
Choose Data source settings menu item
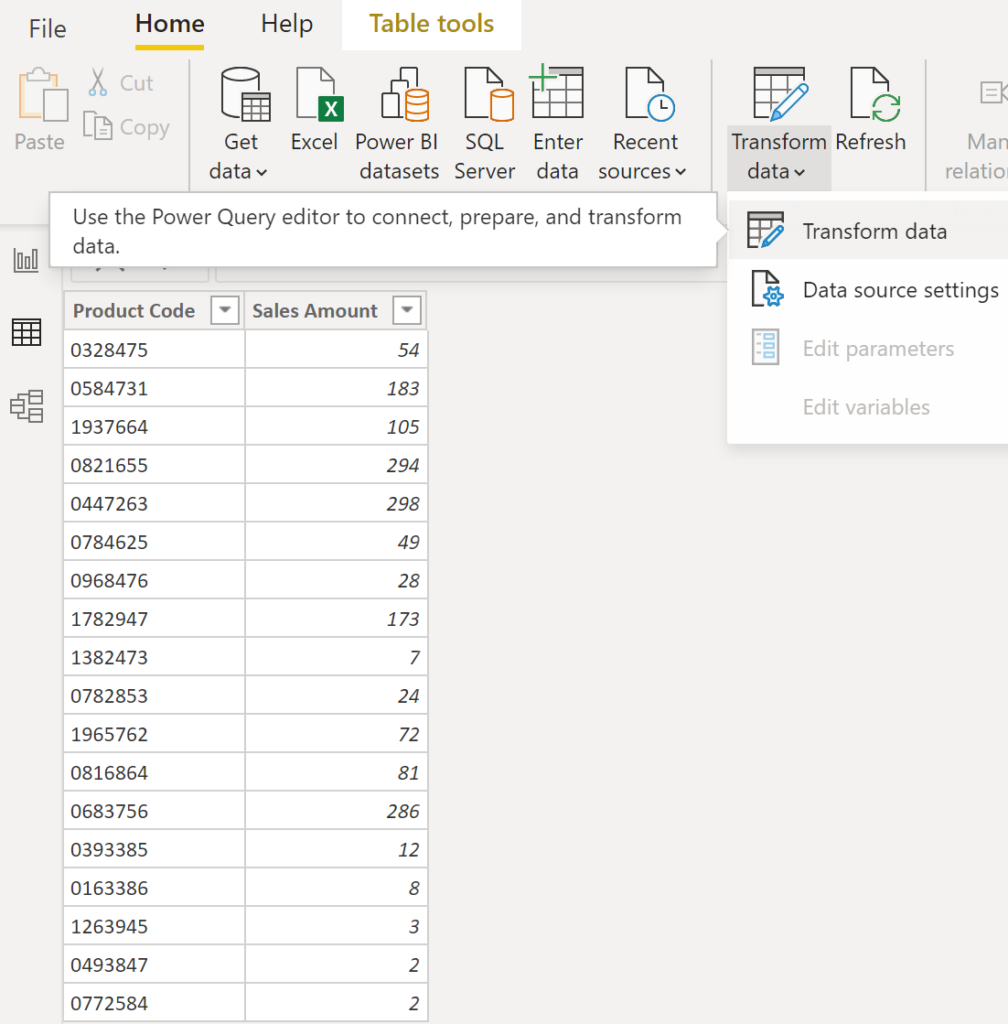(x=868, y=289)
